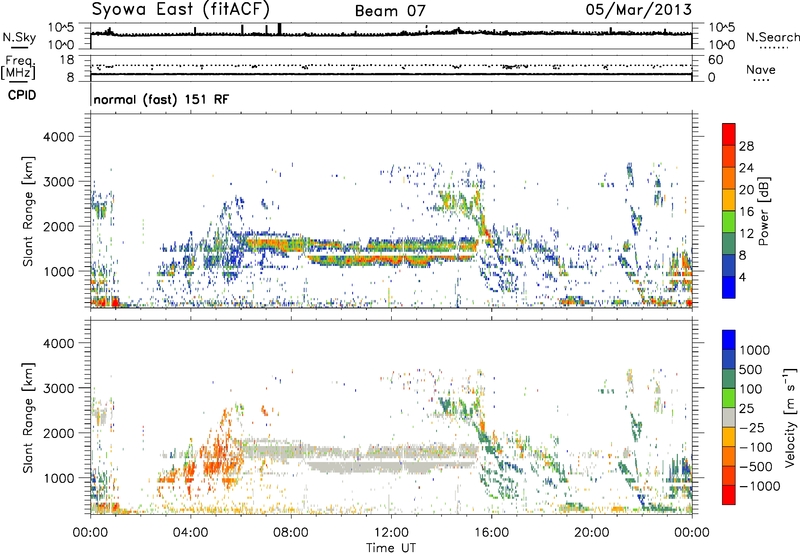The height and width of the screenshot is (554, 800).
Task: Click "-25" on the Velocity colorbar scale
Action: coord(751,427)
